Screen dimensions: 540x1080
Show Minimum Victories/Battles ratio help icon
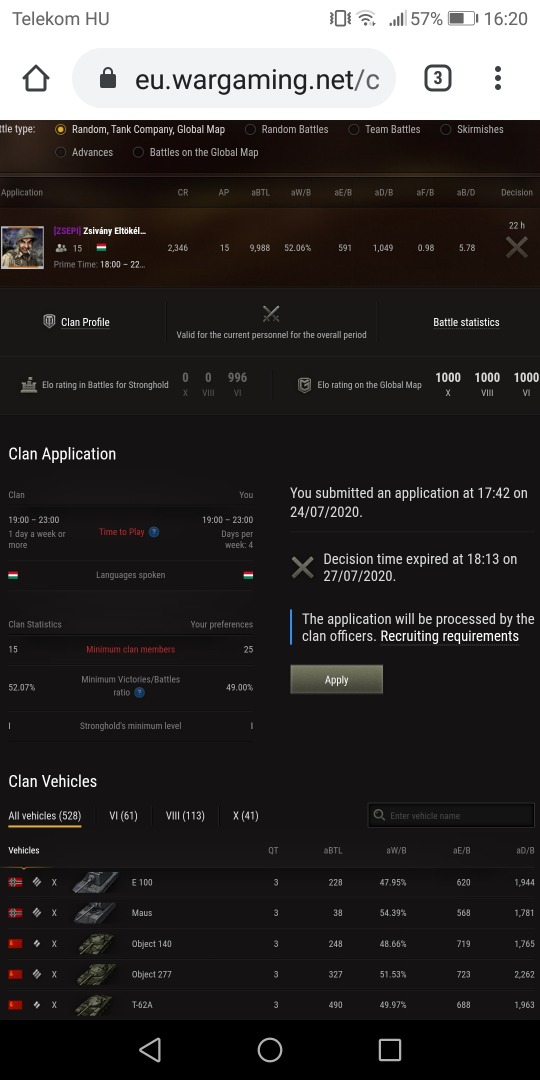[139, 692]
